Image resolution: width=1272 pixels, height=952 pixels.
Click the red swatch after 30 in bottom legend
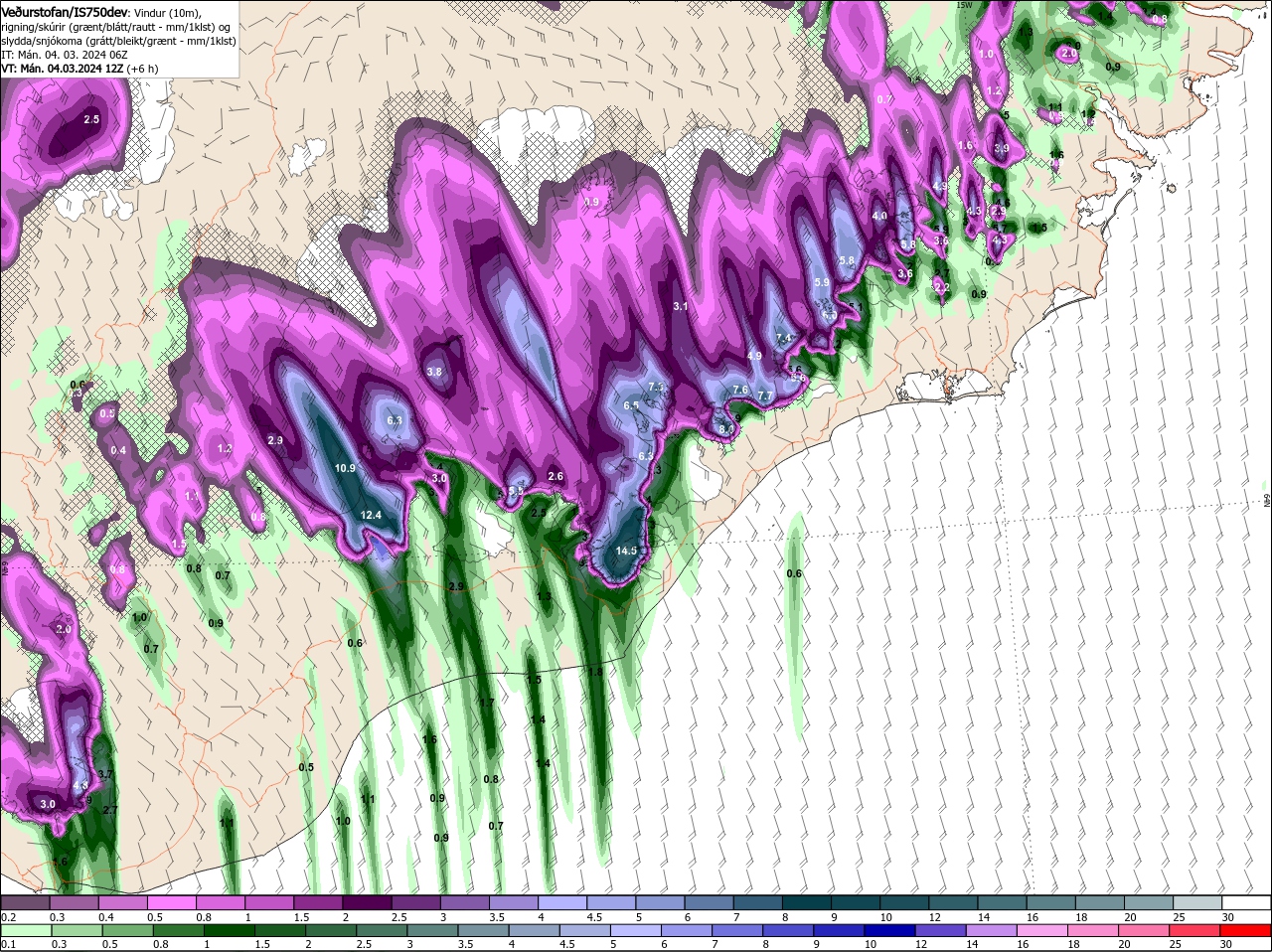click(1246, 931)
